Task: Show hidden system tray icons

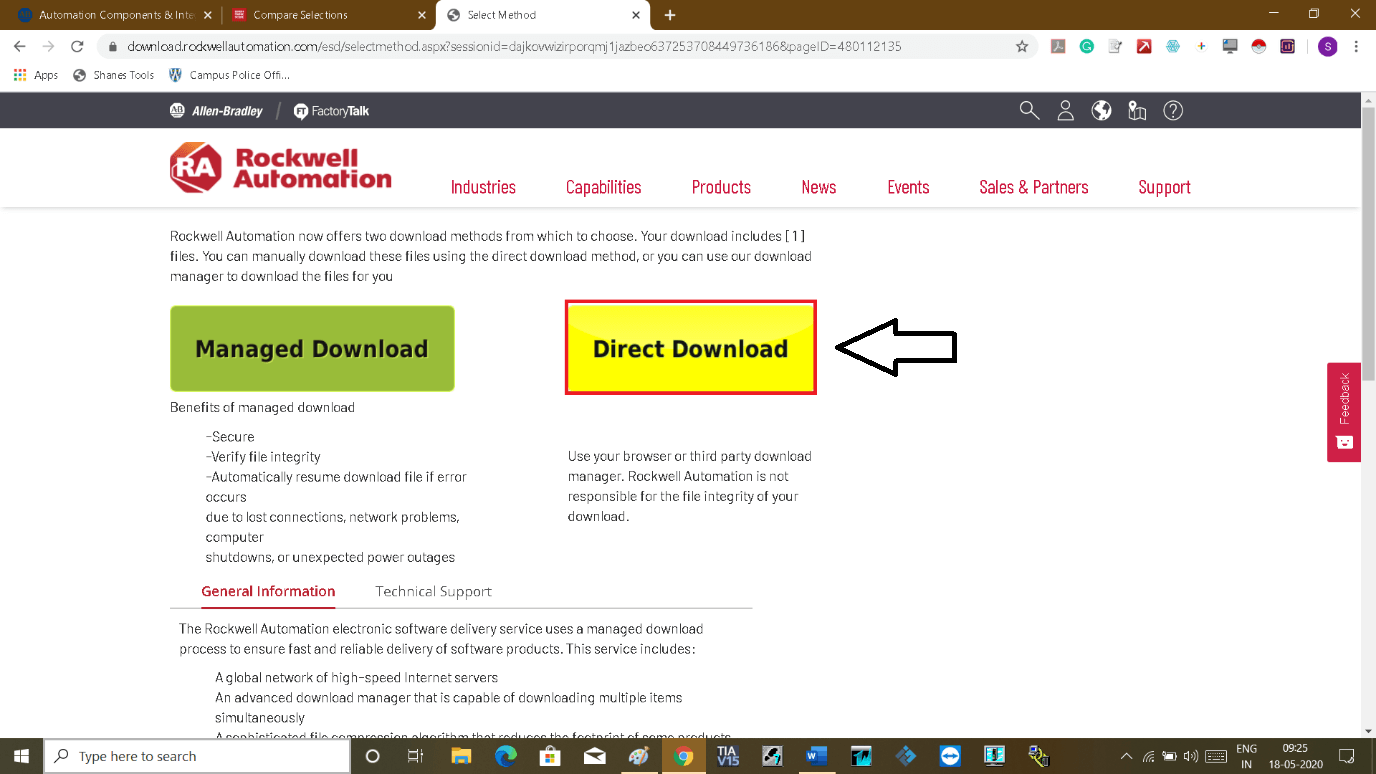Action: (x=1126, y=756)
